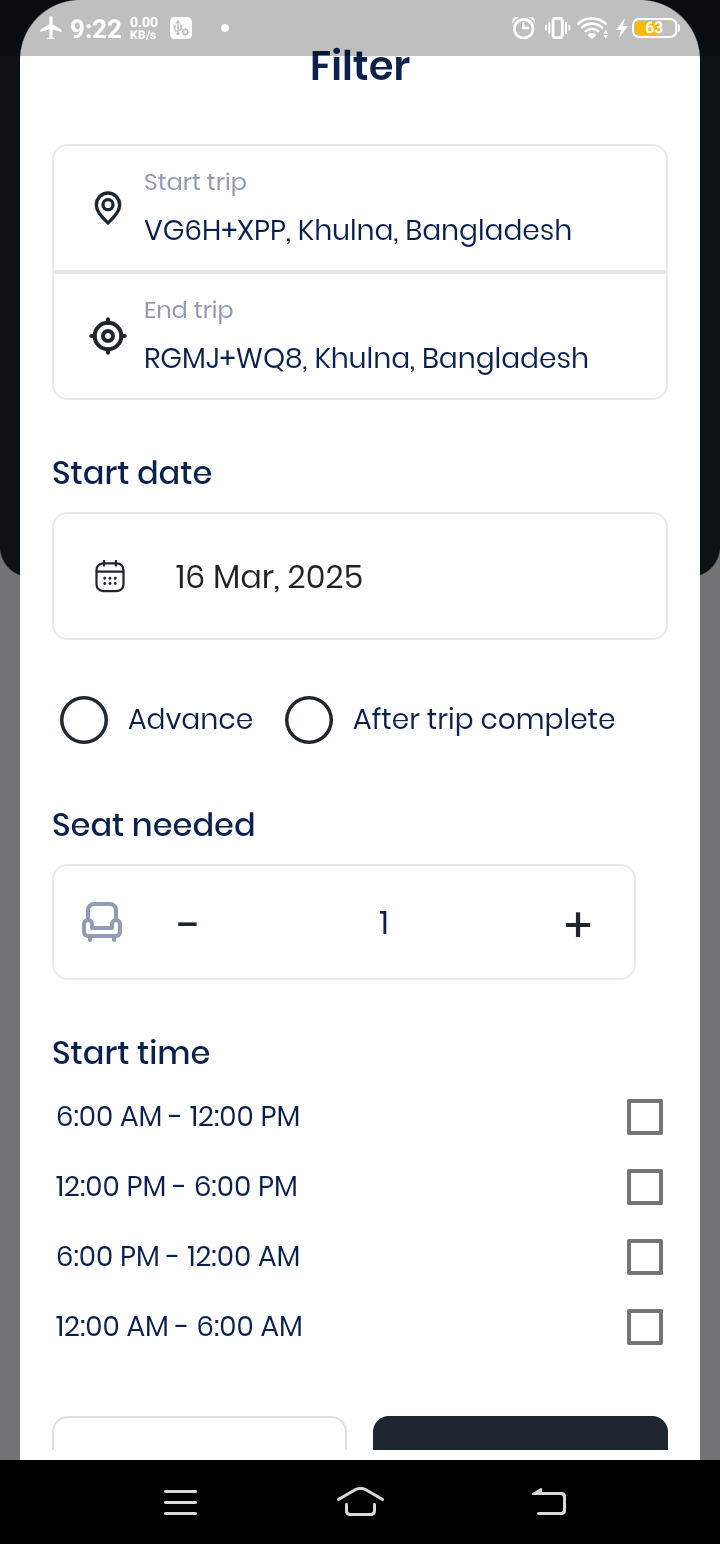The width and height of the screenshot is (720, 1544).
Task: Tap the Start trip location pin icon
Action: pos(108,208)
